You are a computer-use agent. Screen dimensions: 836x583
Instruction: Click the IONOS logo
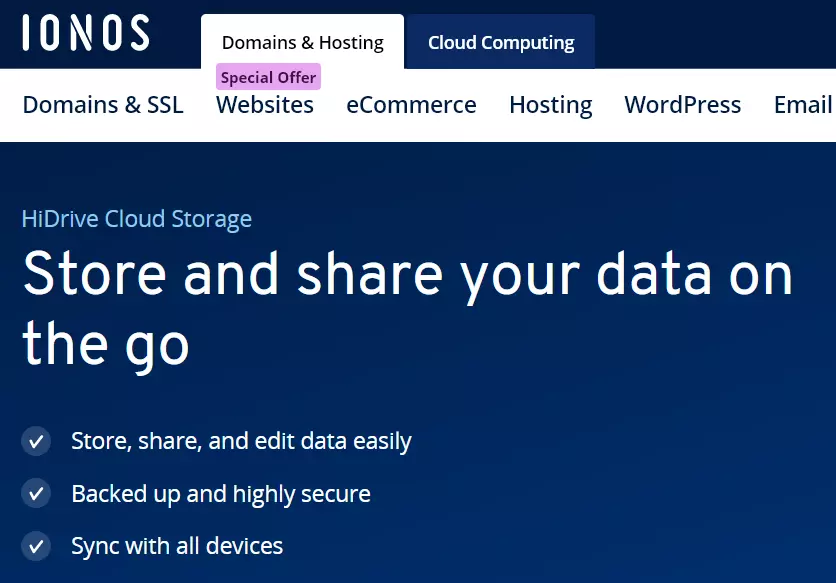tap(85, 33)
